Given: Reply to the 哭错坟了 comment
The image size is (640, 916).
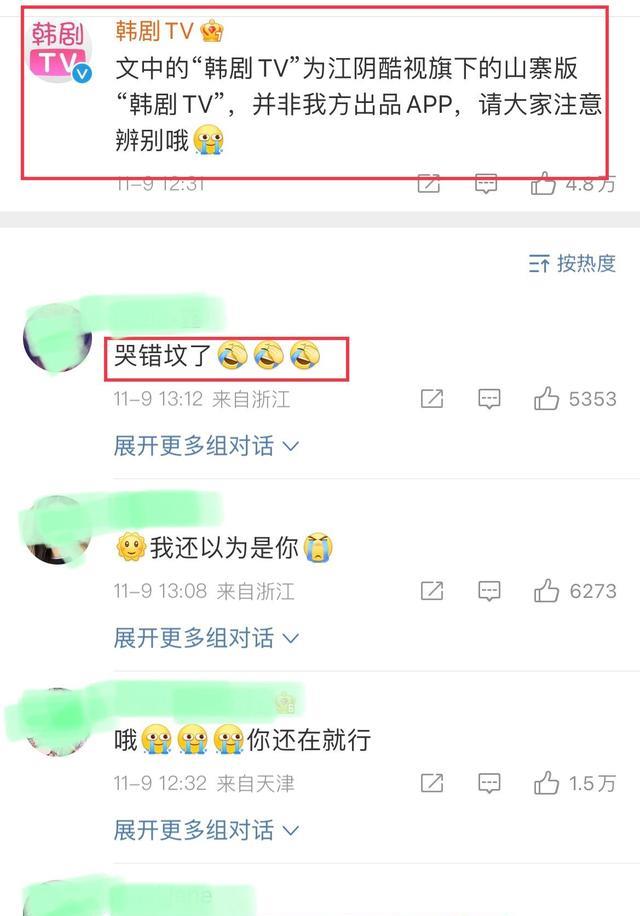Looking at the screenshot, I should (x=489, y=399).
